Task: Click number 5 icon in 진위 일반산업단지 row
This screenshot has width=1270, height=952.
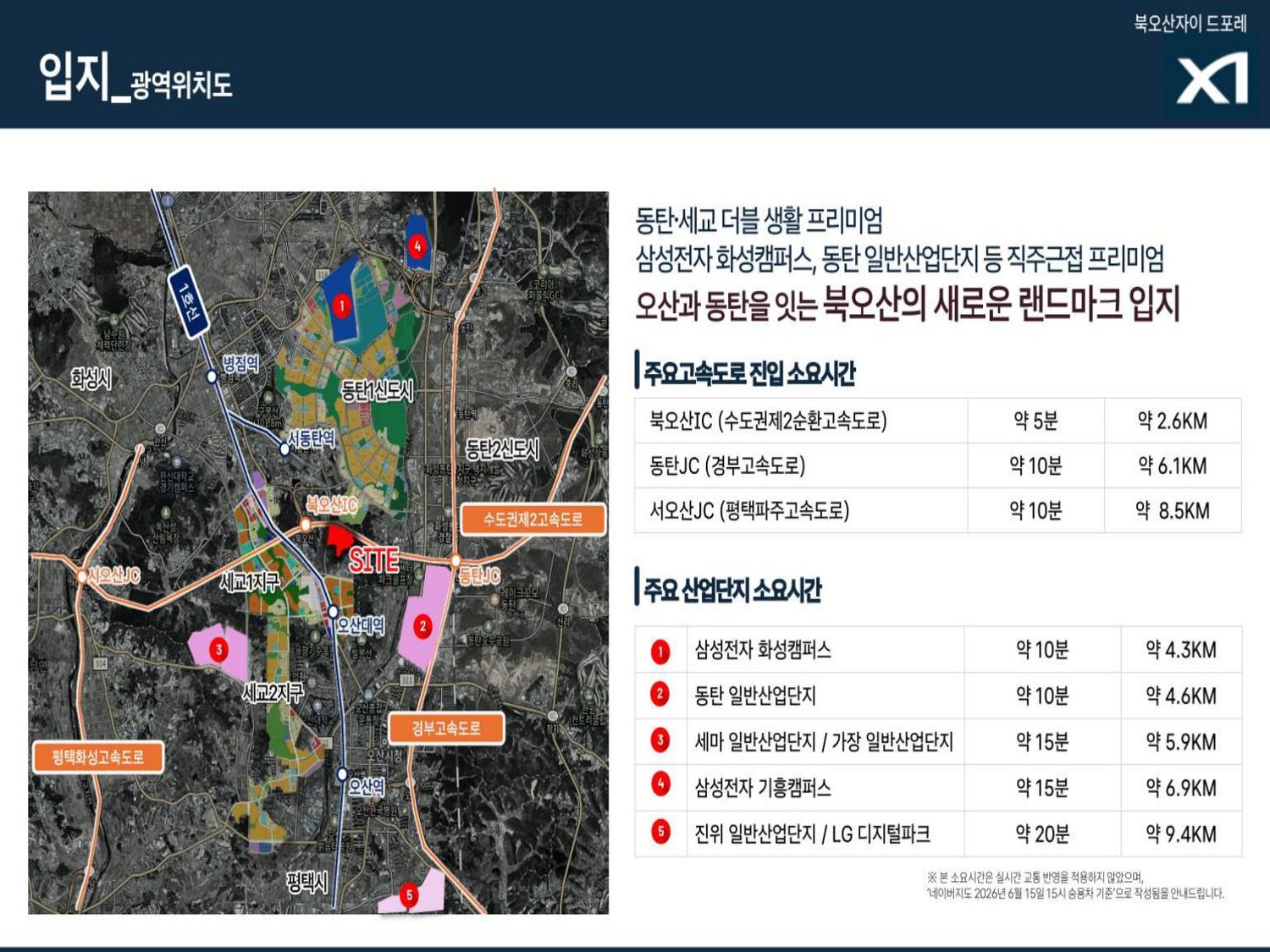Action: tap(660, 832)
